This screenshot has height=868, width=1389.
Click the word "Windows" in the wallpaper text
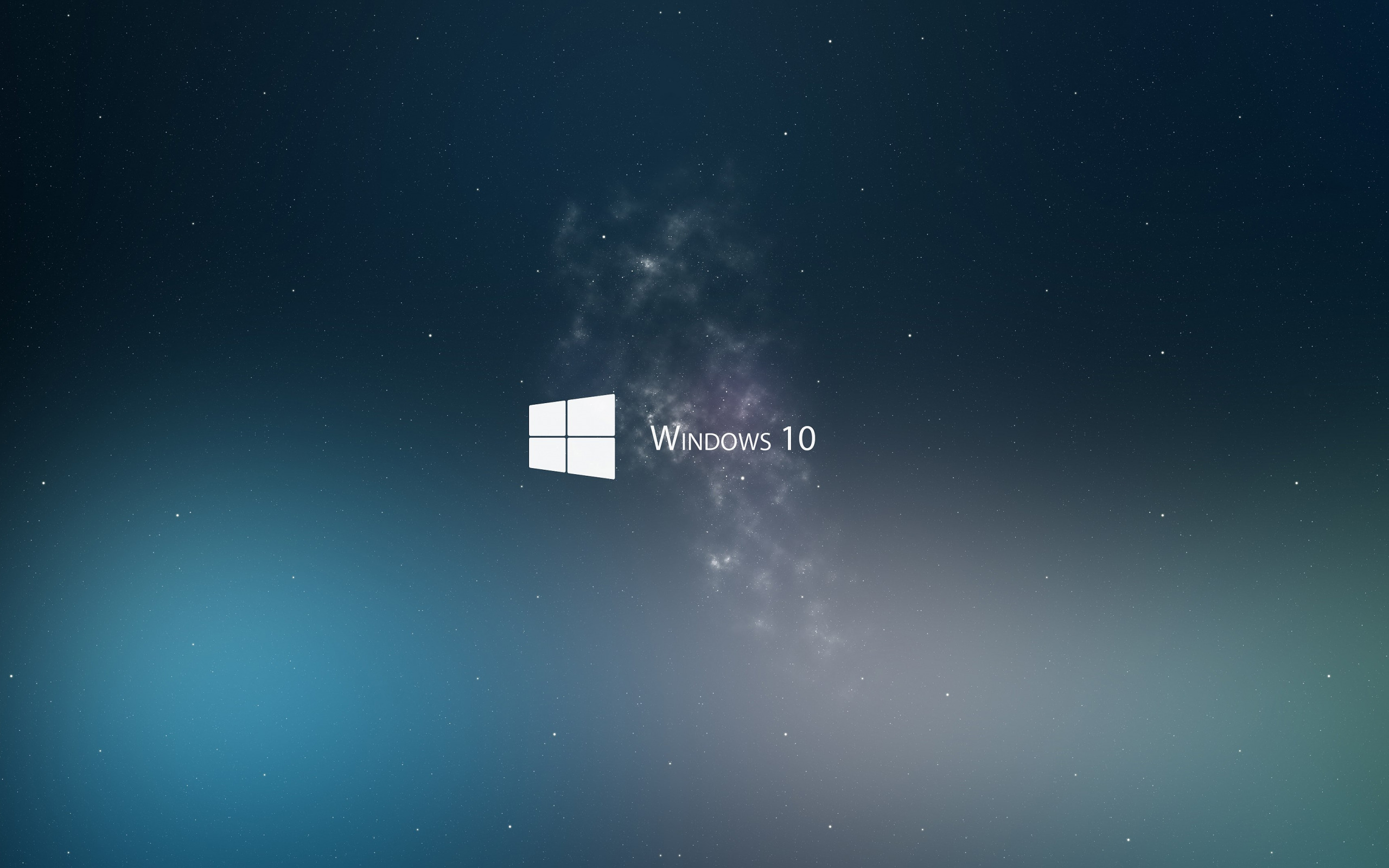point(711,440)
